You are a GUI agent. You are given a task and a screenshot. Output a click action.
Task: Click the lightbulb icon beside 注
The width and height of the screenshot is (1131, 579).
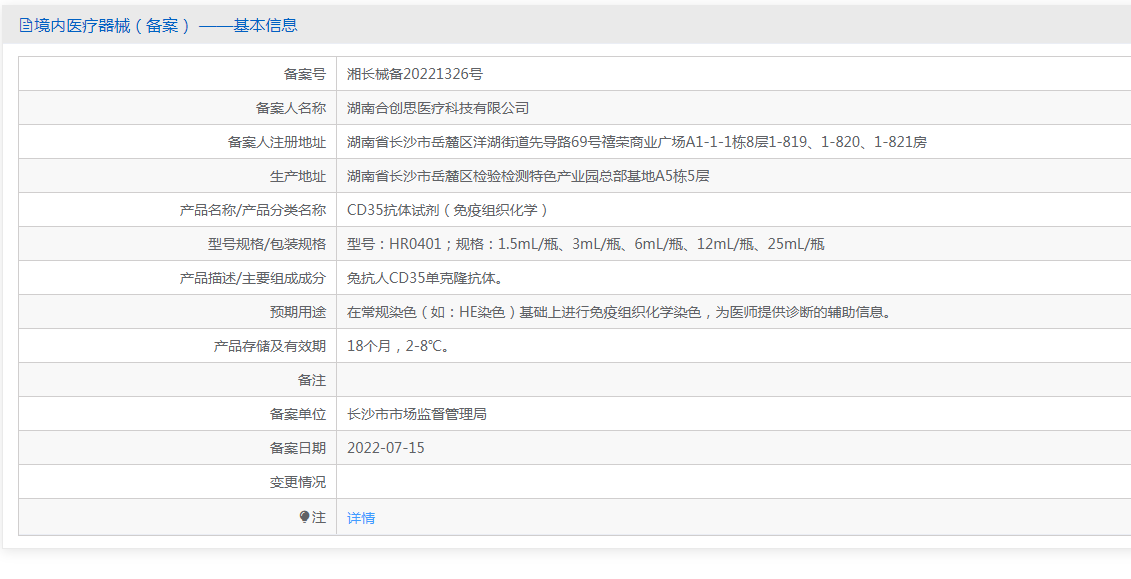click(304, 517)
